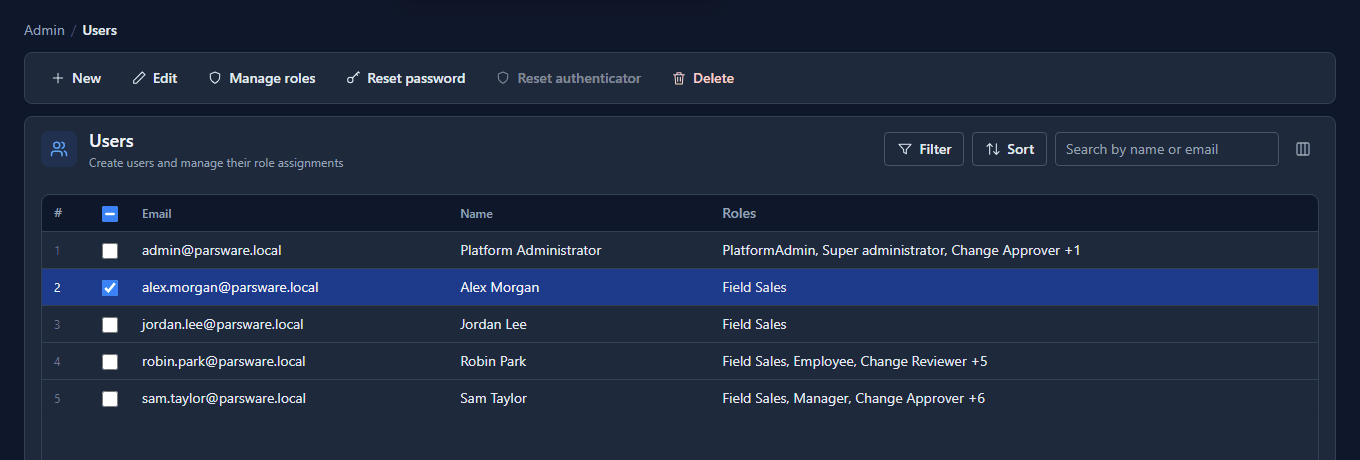
Task: Select email jordan.lee@parsware.local
Action: 223,324
